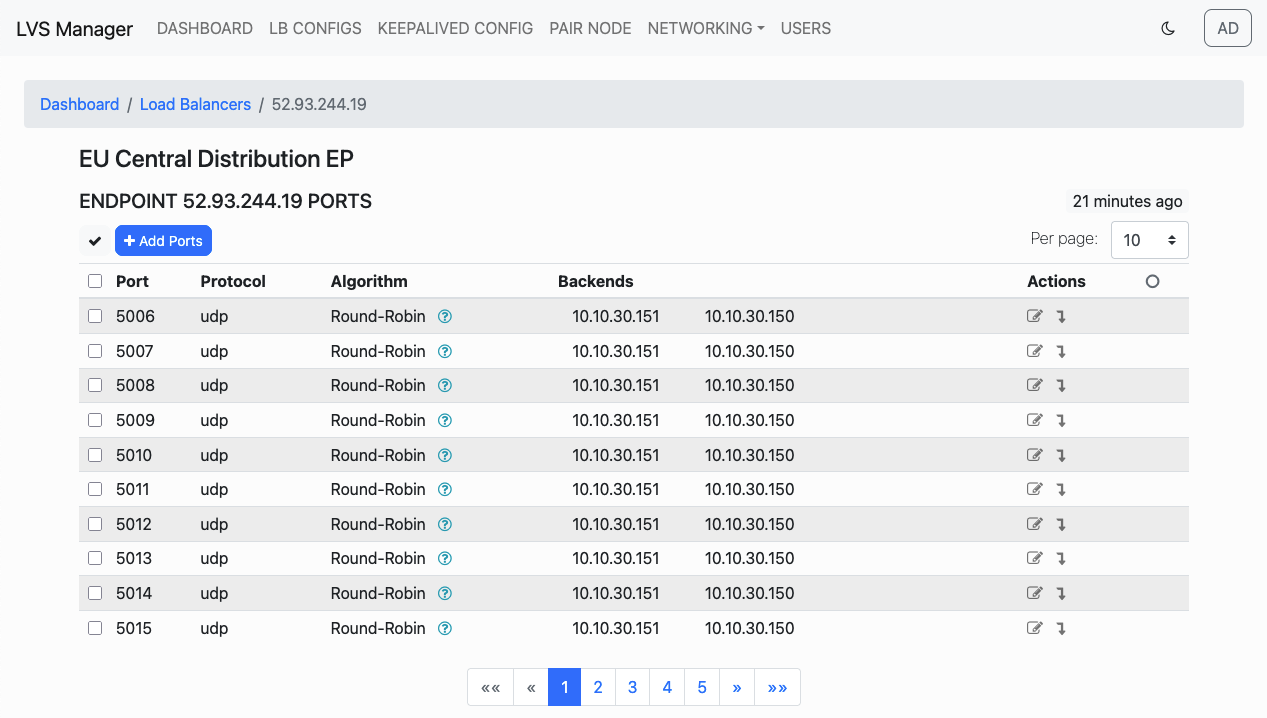
Task: Click the Add Ports button
Action: coord(163,241)
